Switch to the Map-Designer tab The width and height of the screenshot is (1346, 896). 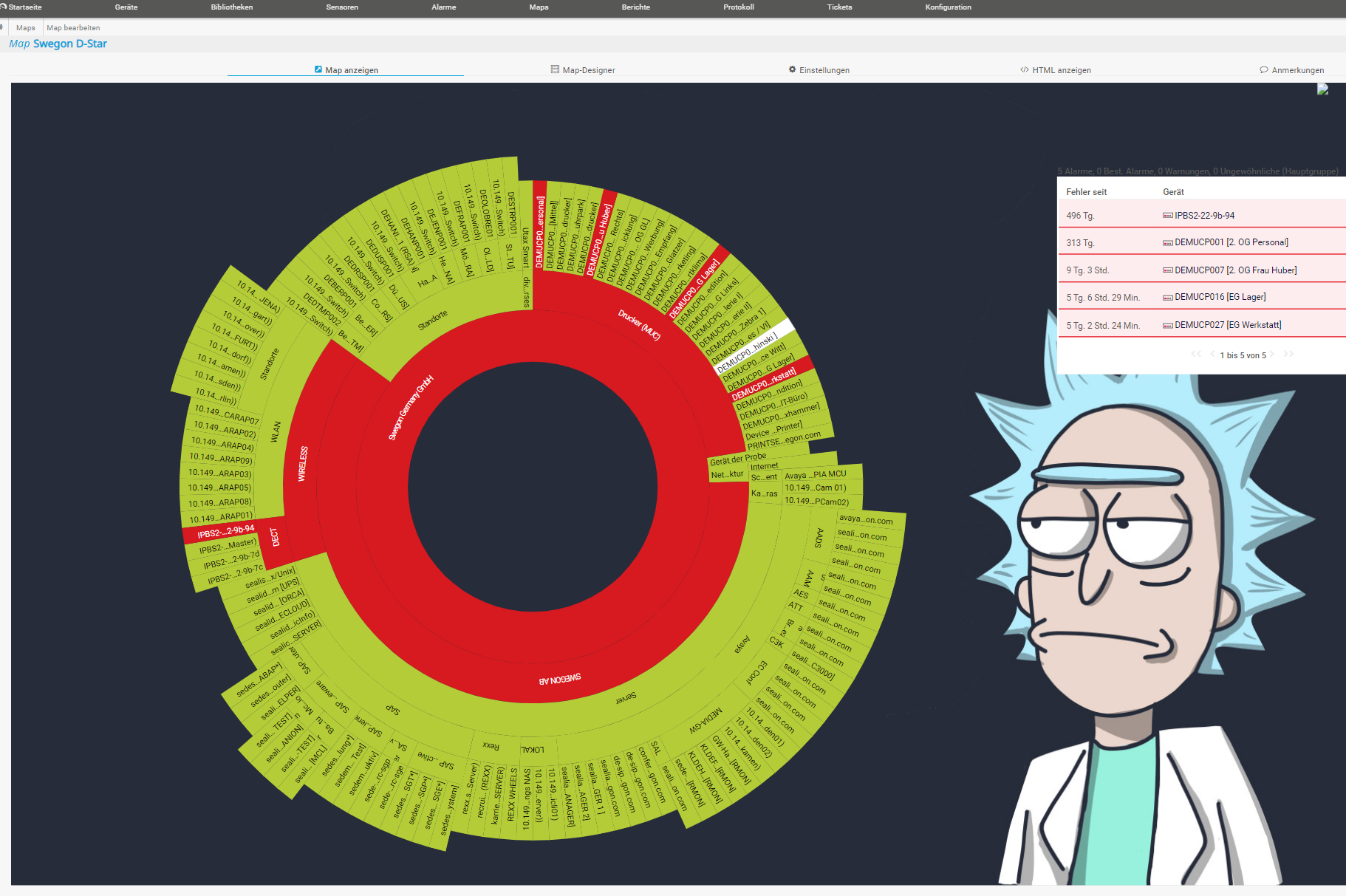tap(583, 70)
